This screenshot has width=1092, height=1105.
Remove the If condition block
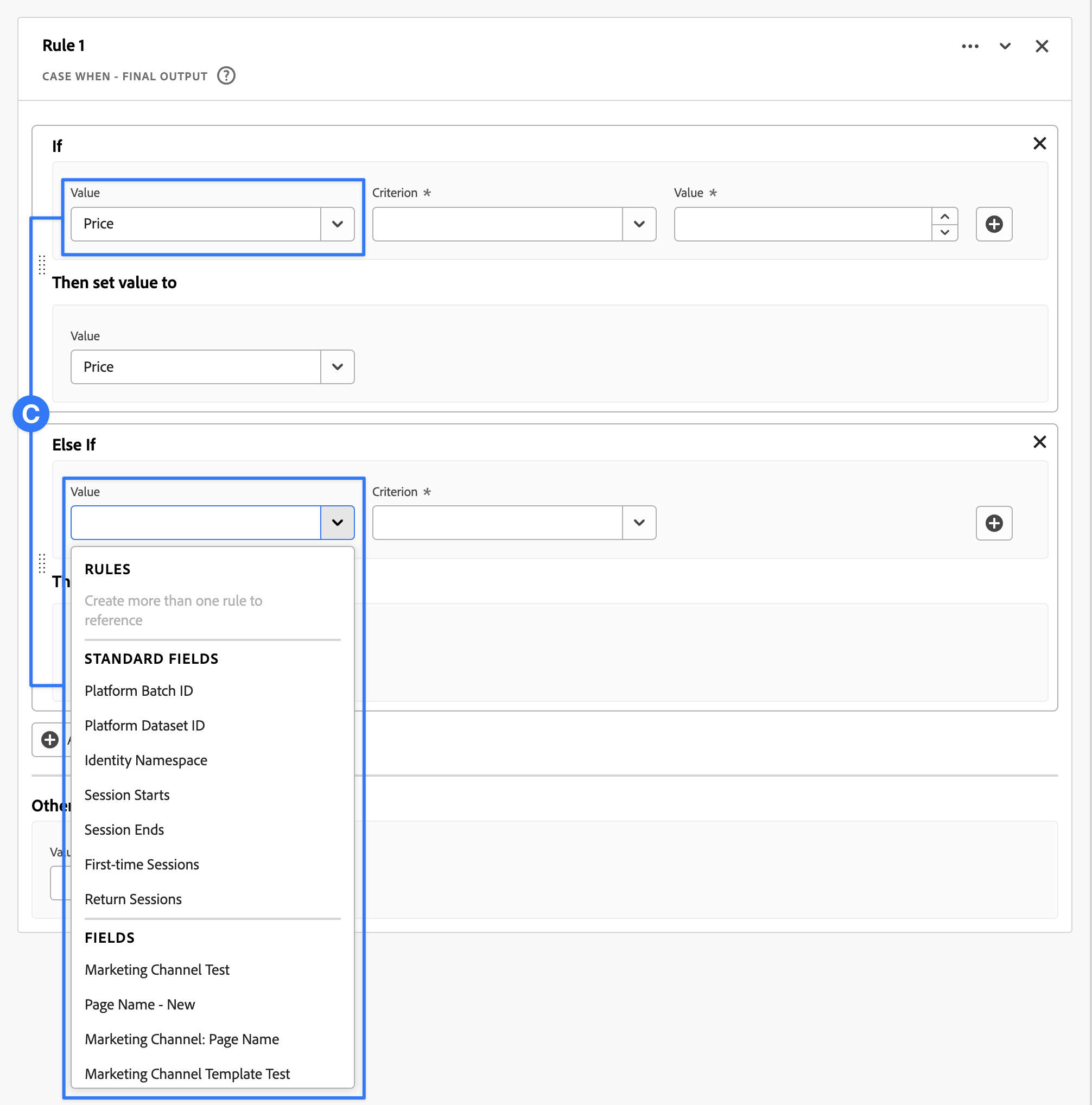1039,144
